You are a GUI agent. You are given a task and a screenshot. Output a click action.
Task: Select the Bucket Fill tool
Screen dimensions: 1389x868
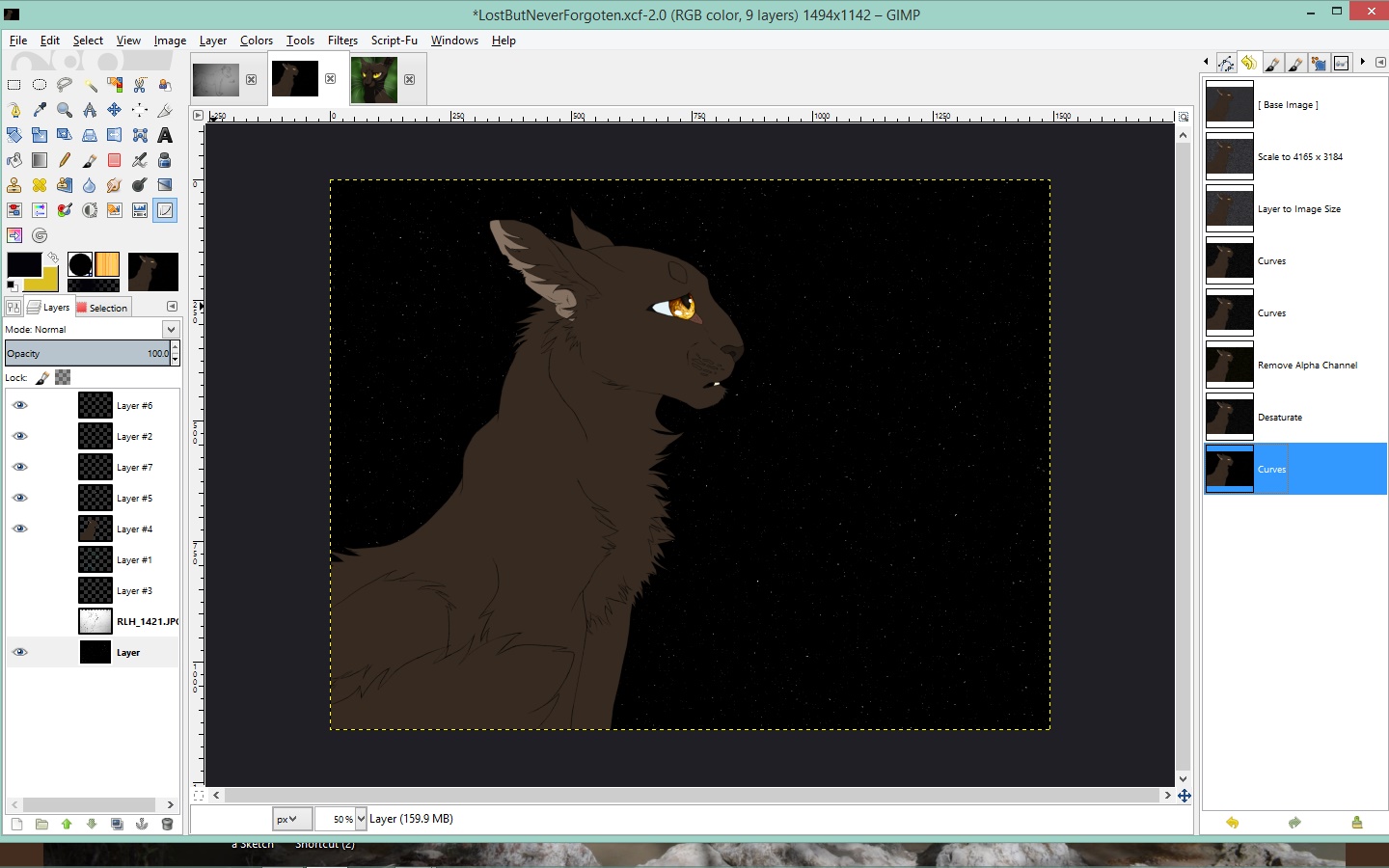point(14,160)
